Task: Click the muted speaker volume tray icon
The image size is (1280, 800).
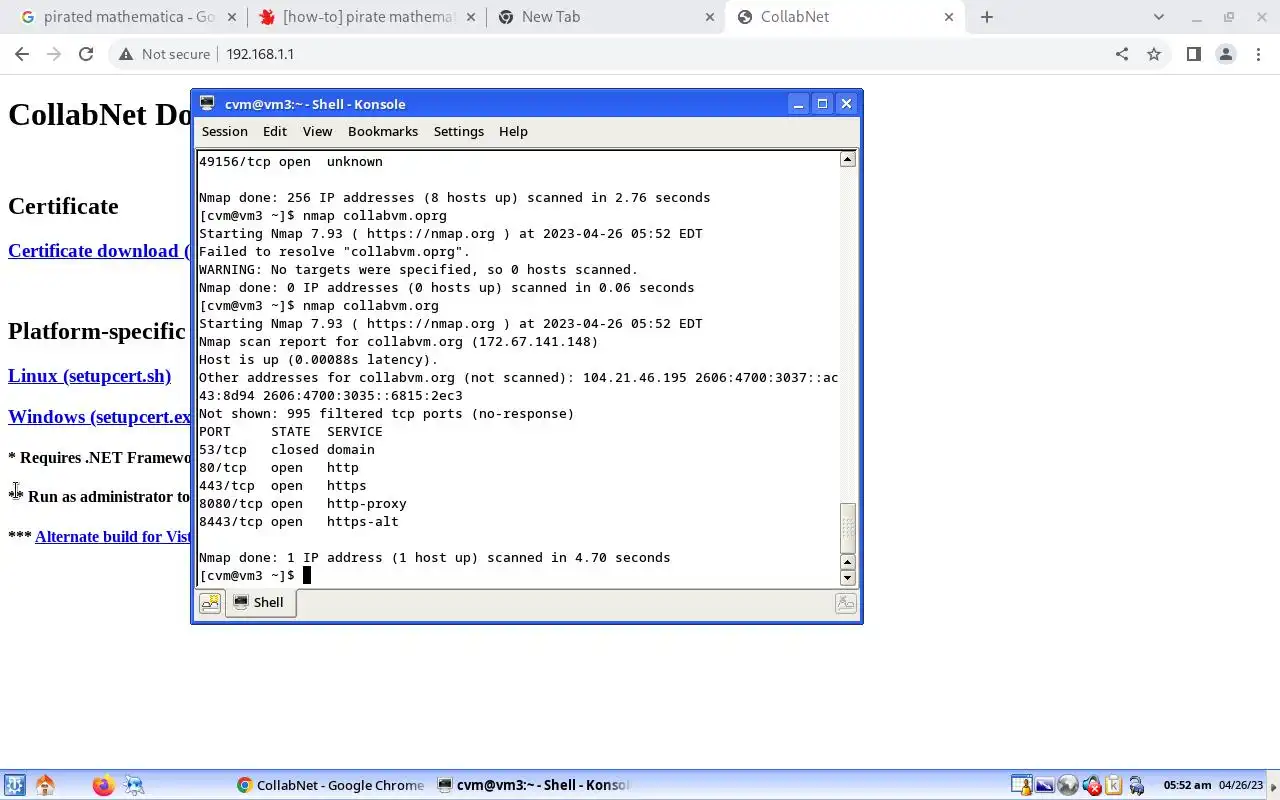Action: 1092,785
